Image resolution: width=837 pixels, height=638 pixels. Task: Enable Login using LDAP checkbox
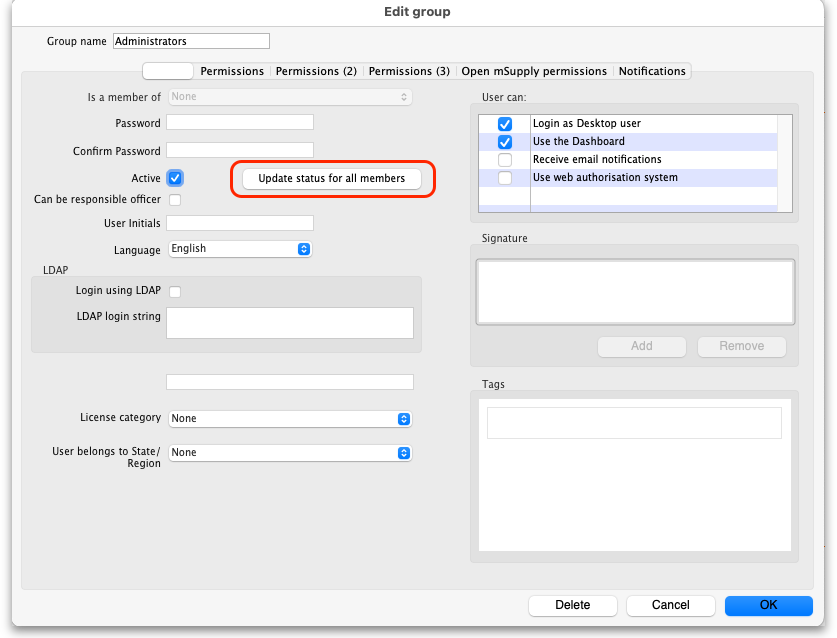(x=175, y=291)
